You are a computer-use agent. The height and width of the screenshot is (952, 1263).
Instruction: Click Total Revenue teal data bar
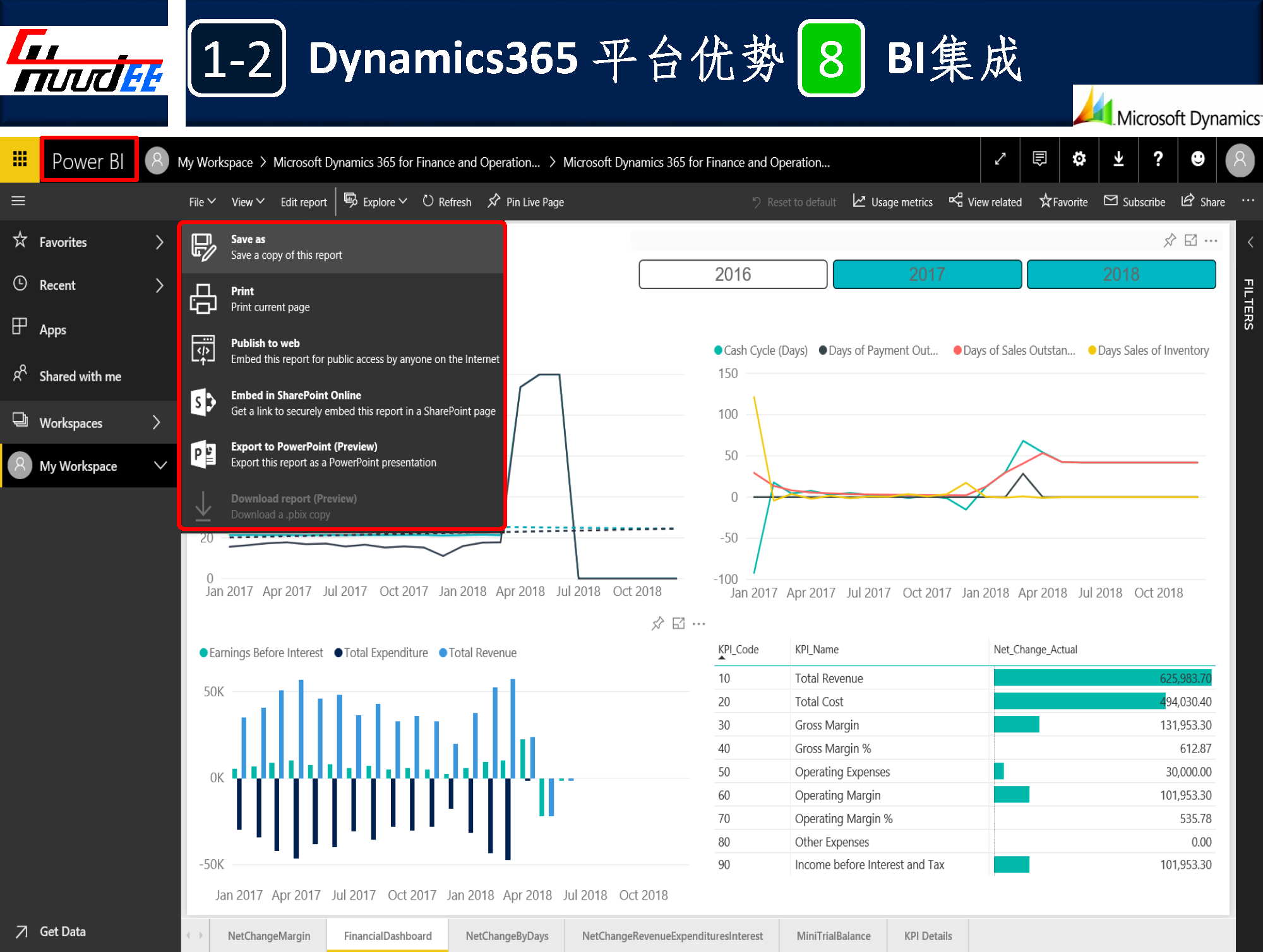point(1101,678)
